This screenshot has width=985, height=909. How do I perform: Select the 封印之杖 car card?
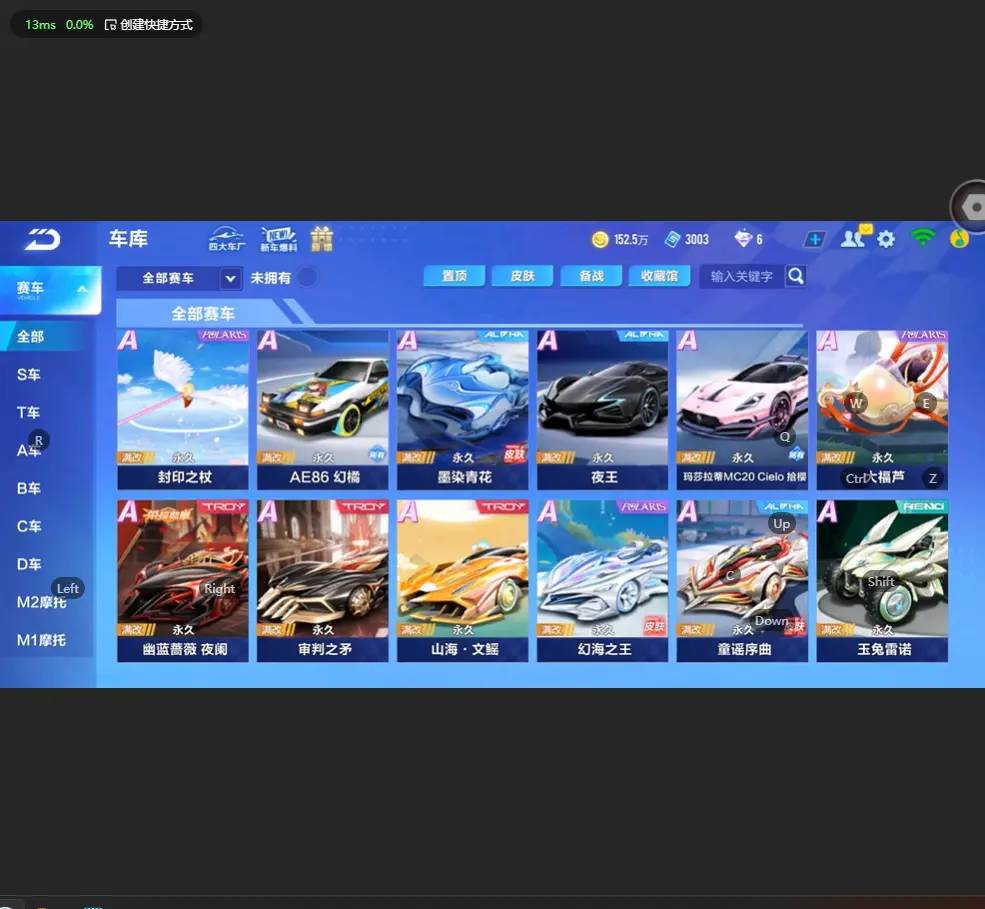click(183, 410)
